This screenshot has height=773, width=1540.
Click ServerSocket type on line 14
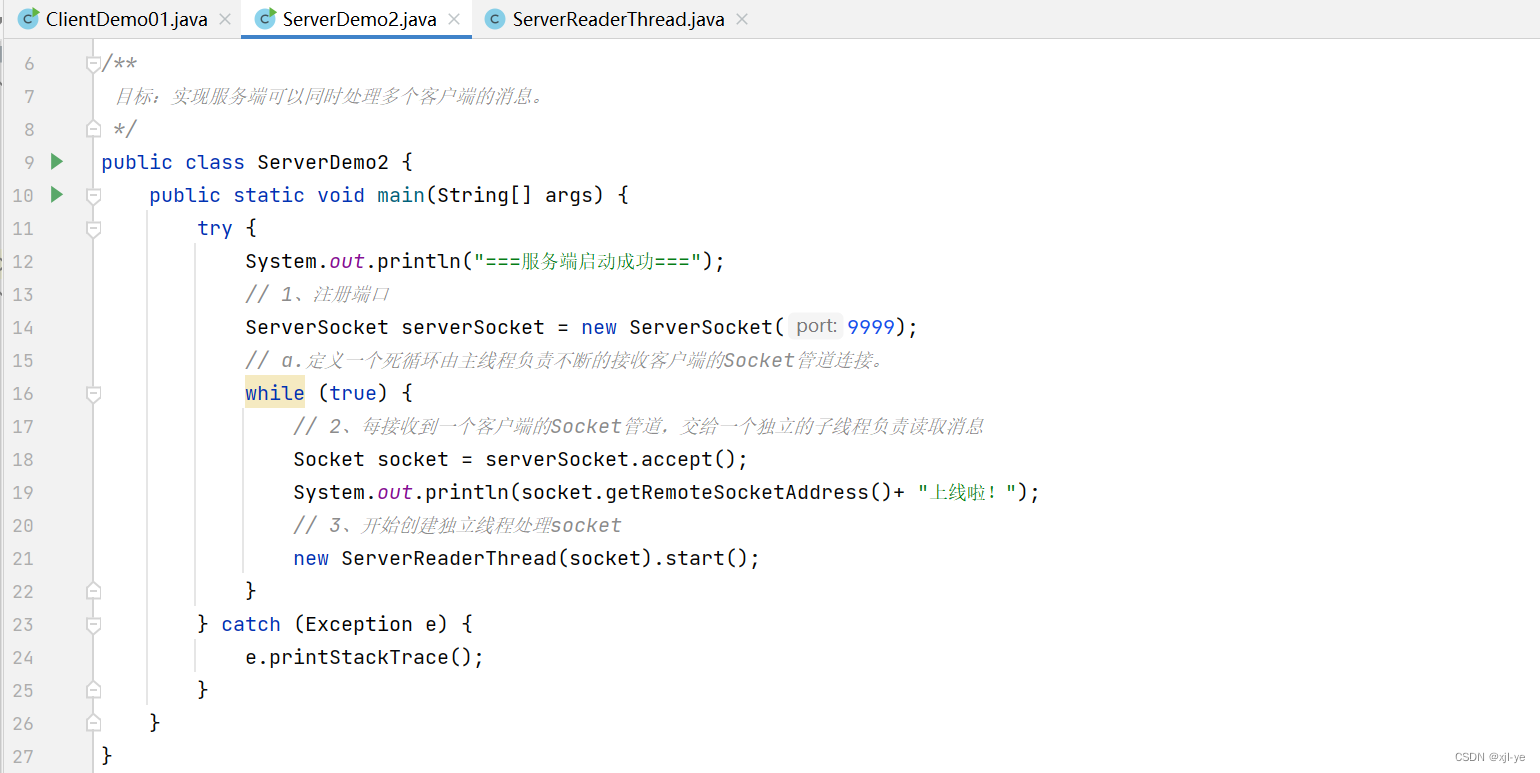(317, 327)
